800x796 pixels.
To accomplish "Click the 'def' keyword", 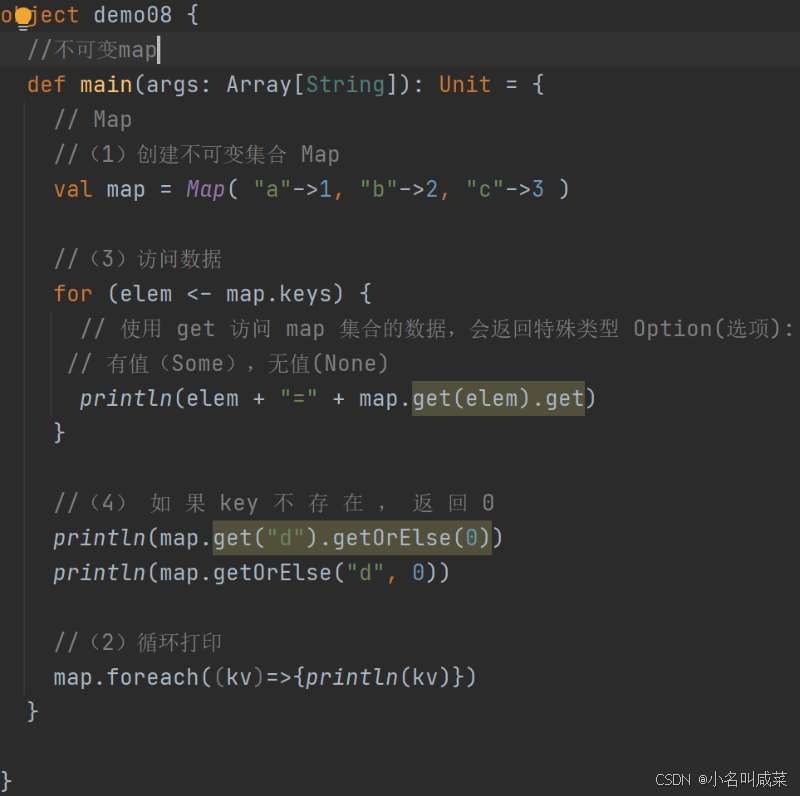I will pos(46,85).
